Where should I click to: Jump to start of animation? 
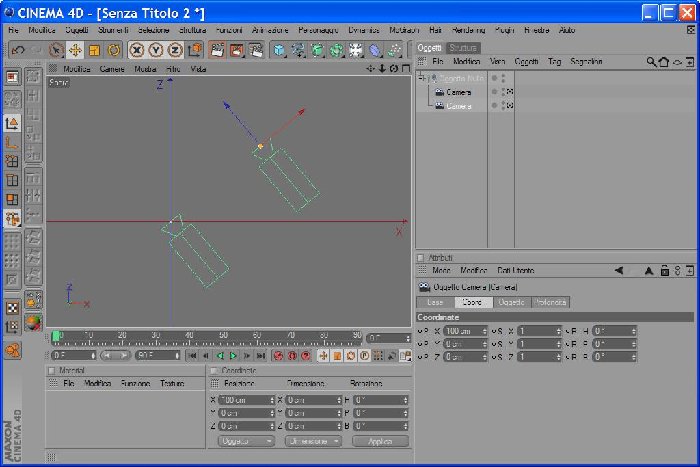pos(192,356)
